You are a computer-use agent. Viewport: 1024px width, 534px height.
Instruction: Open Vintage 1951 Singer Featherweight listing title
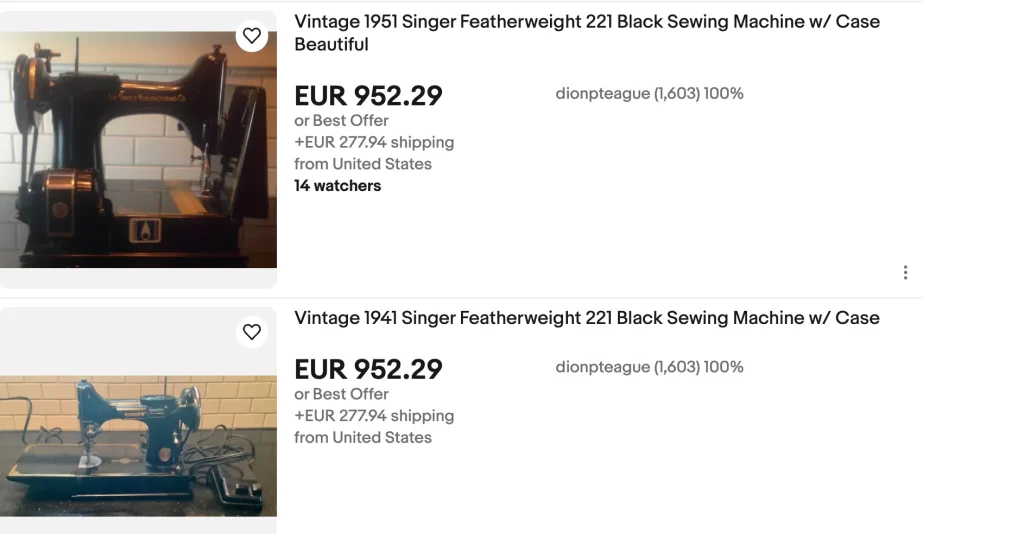tap(586, 22)
